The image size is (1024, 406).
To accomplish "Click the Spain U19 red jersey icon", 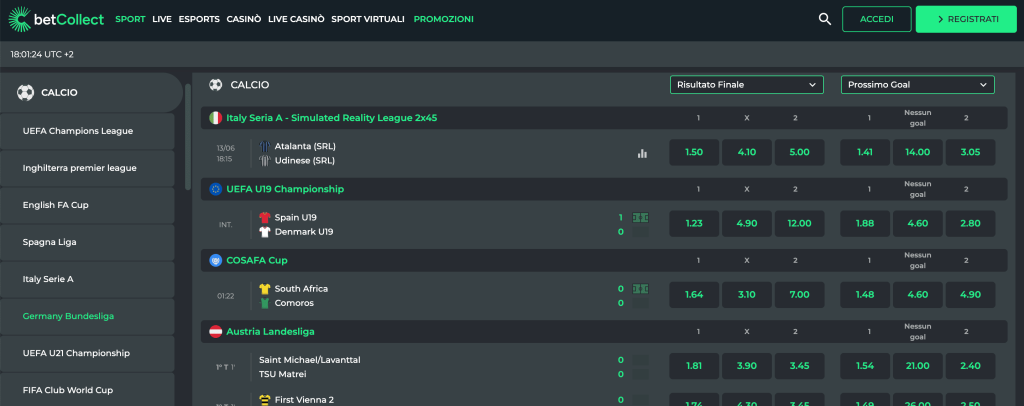I will coord(264,217).
